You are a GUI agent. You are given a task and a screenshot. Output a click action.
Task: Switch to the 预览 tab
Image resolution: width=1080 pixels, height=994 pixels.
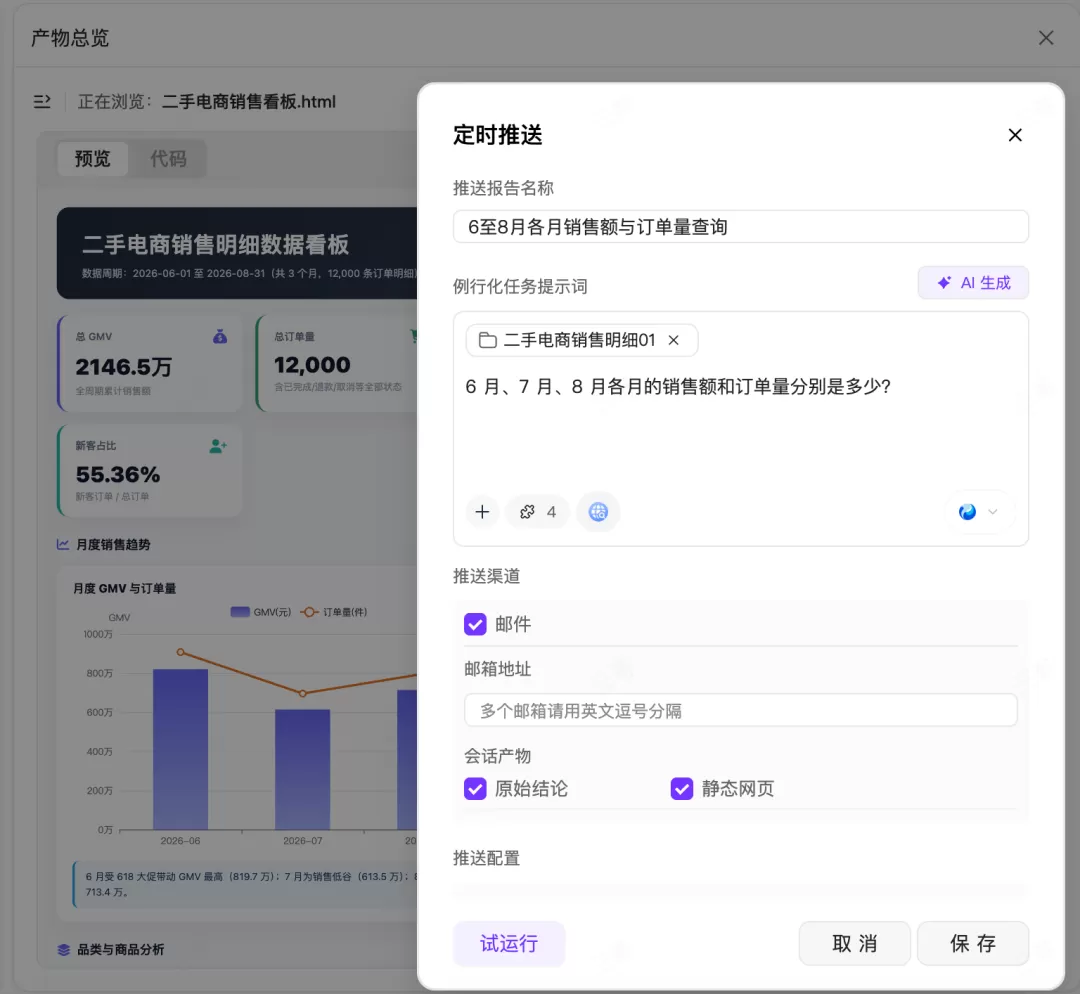pos(92,158)
